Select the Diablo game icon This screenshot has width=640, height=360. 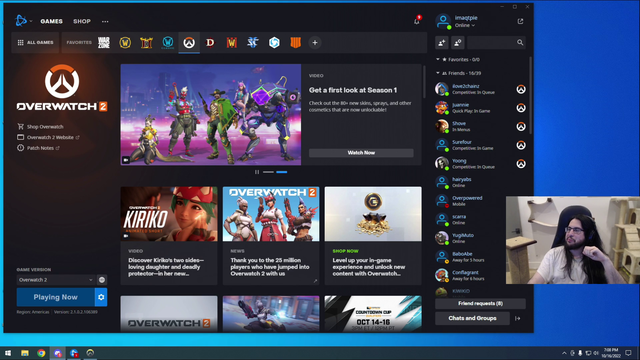tap(210, 42)
